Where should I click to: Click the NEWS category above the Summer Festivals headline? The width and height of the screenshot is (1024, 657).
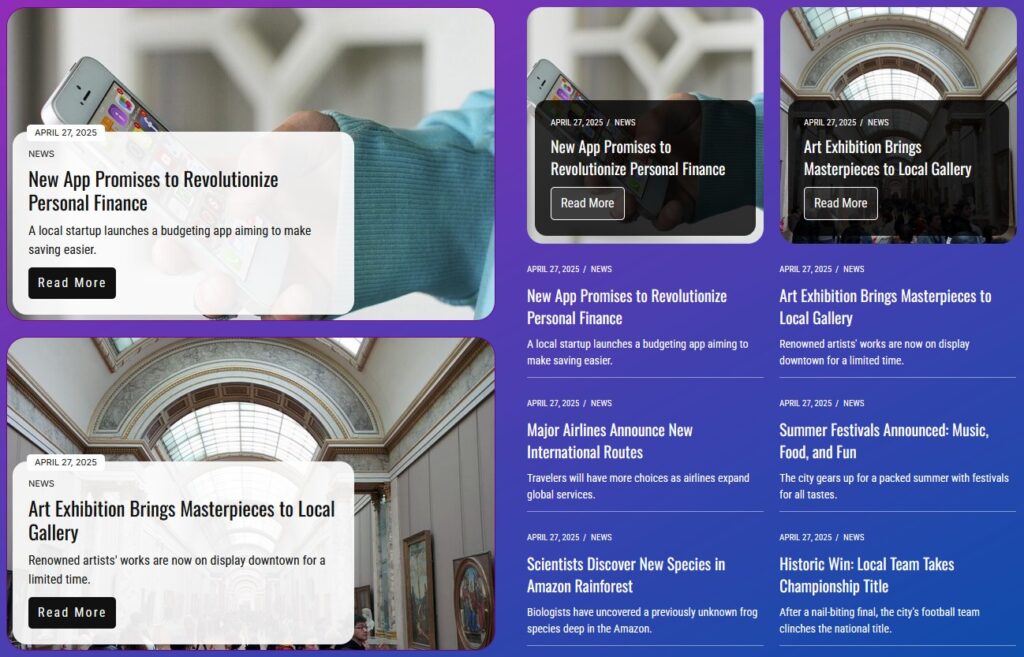[853, 404]
